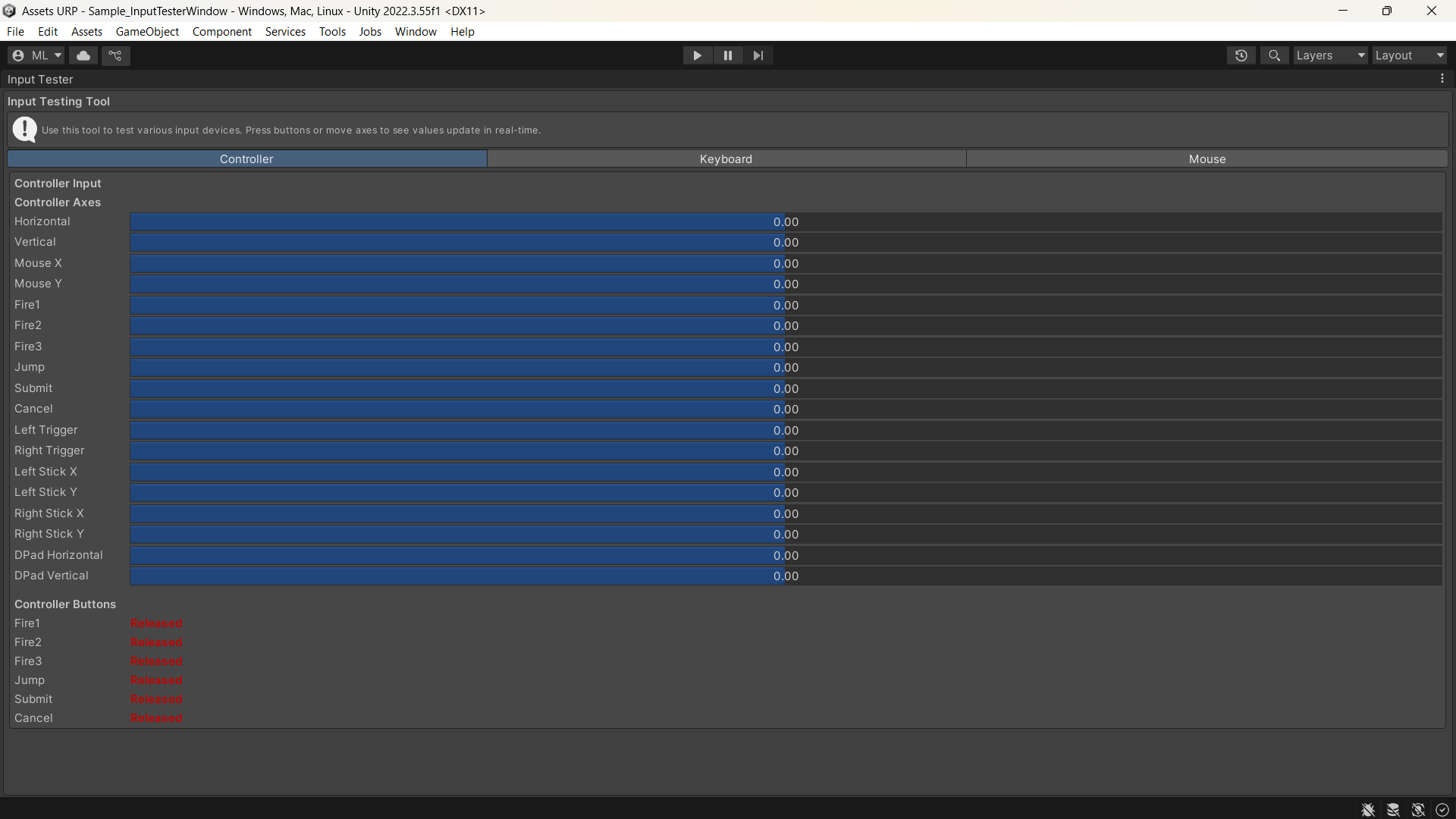This screenshot has height=819, width=1456.
Task: Click the Pause button in toolbar
Action: point(728,55)
